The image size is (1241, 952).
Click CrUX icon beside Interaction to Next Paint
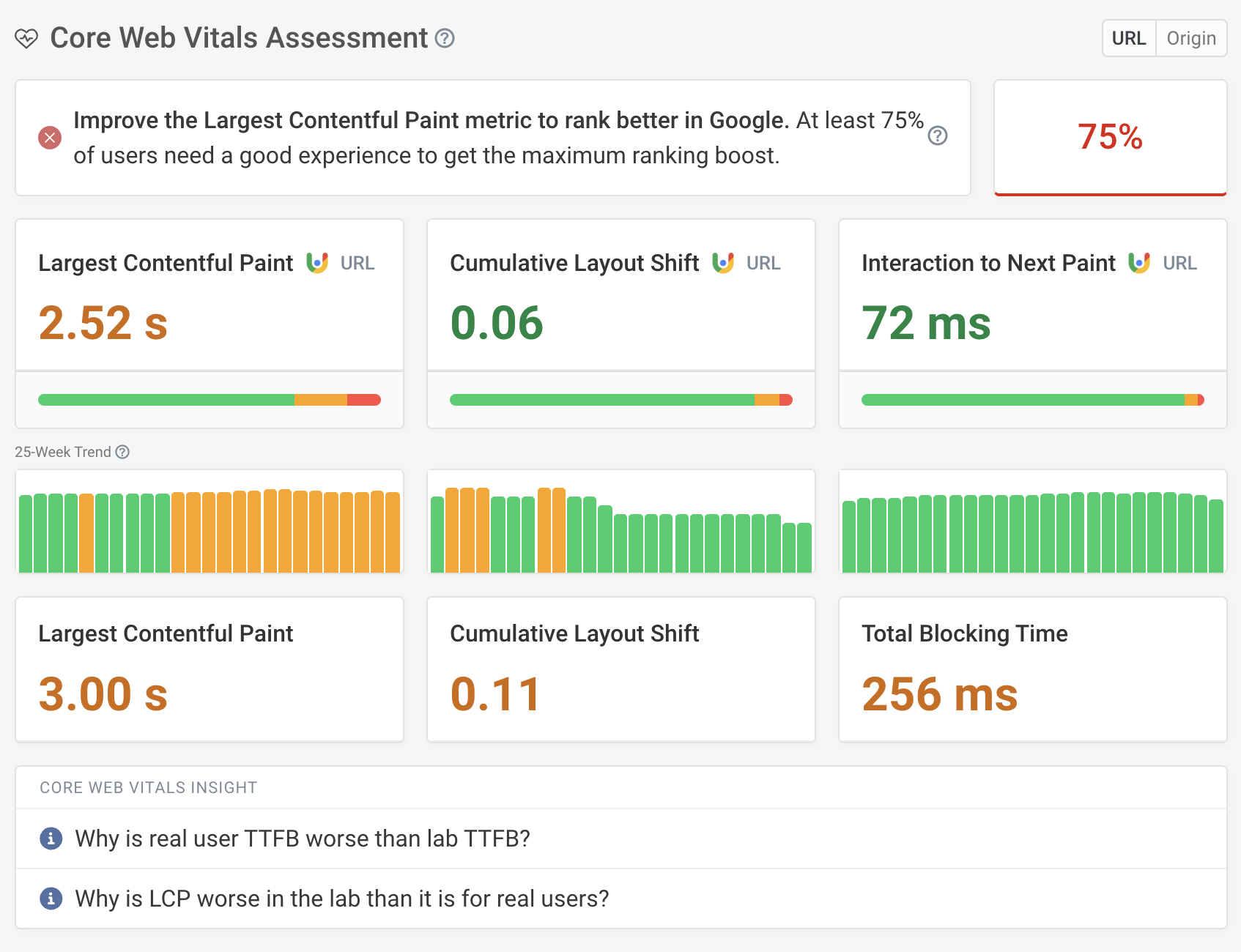coord(1139,263)
